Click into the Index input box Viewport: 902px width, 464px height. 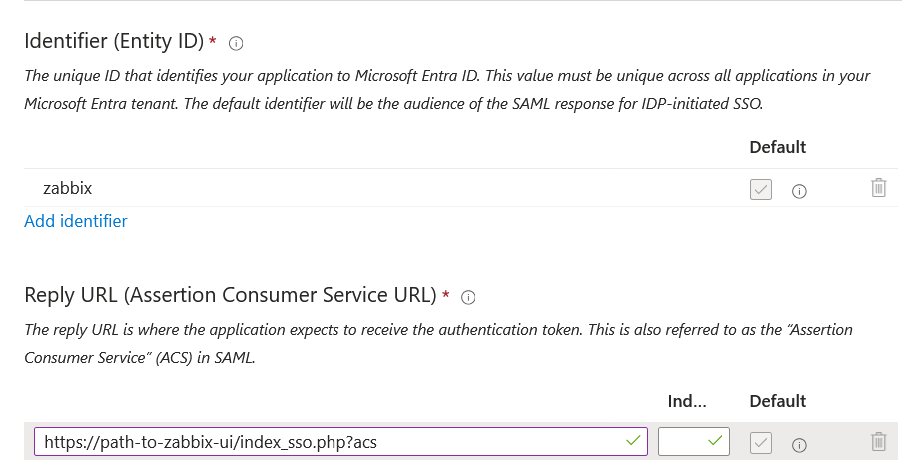click(x=685, y=441)
